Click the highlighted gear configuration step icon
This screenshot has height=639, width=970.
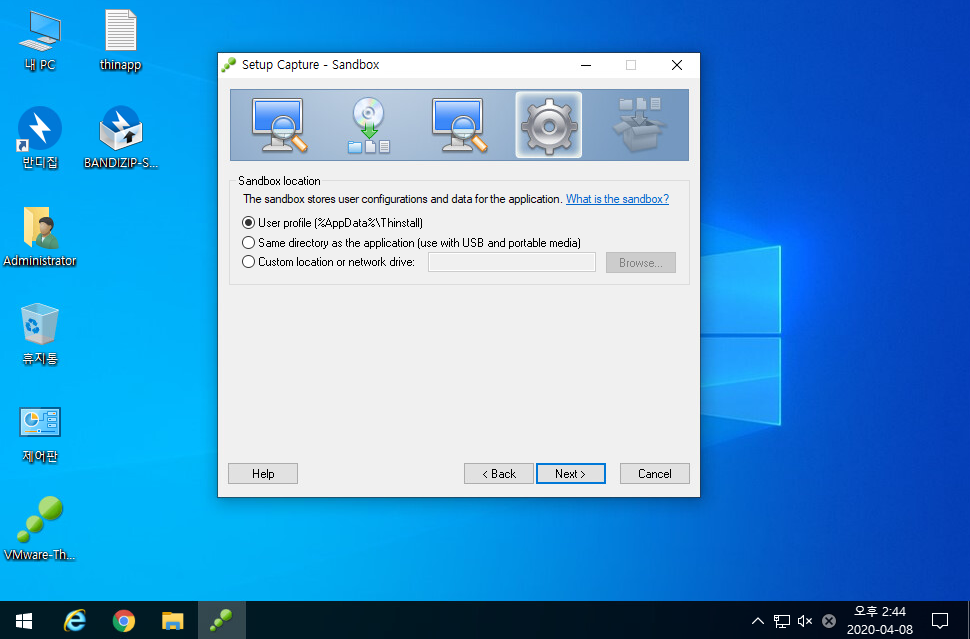tap(548, 125)
